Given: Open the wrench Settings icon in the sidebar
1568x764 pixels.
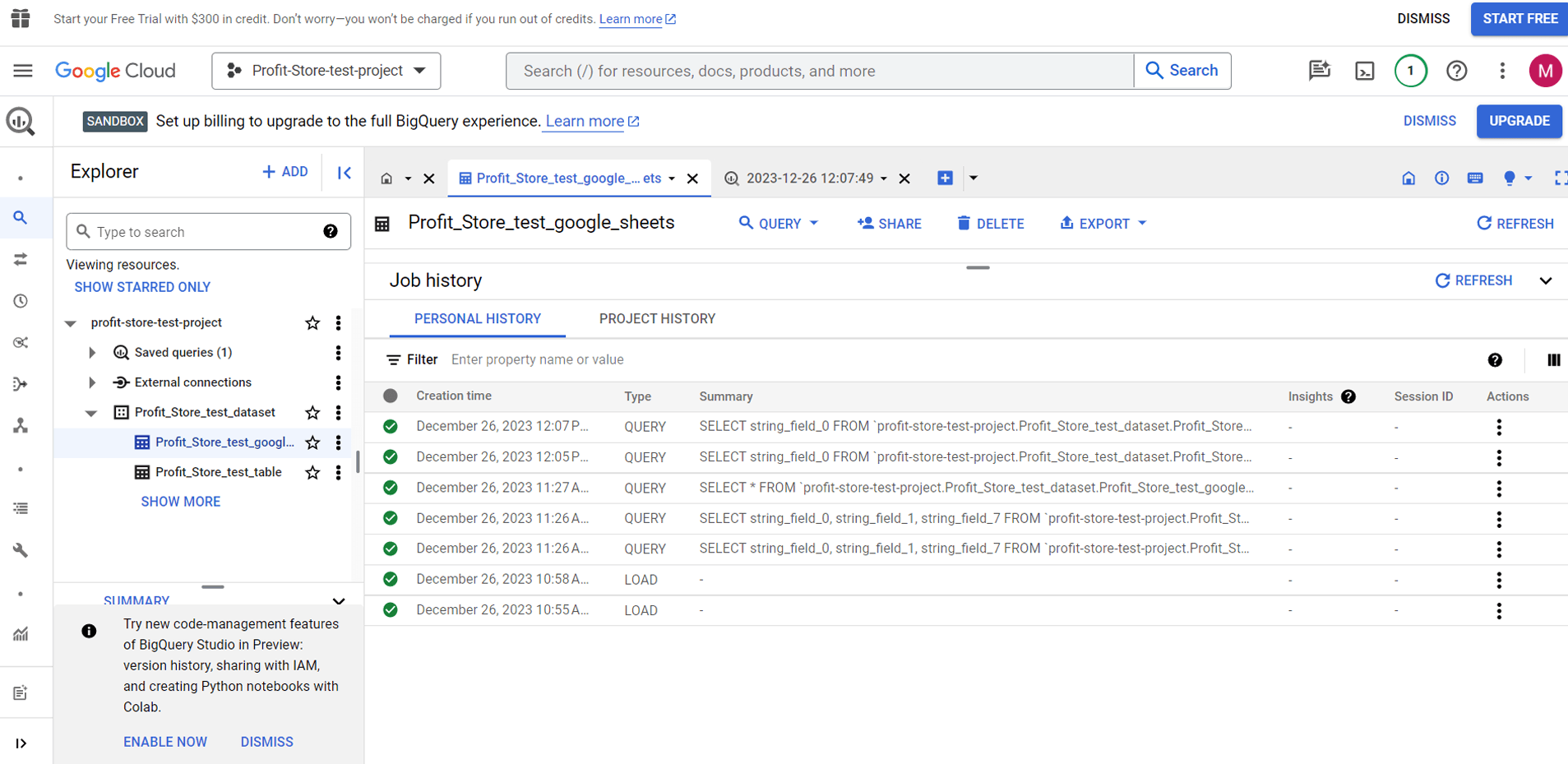Looking at the screenshot, I should pyautogui.click(x=21, y=550).
